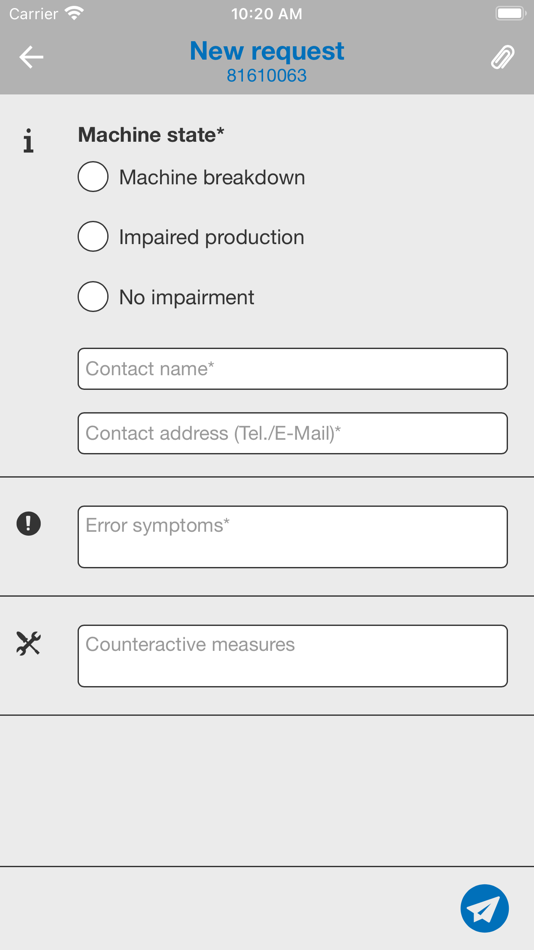Tap the wrench and screwdriver tools icon
This screenshot has height=950, width=534.
[x=28, y=643]
